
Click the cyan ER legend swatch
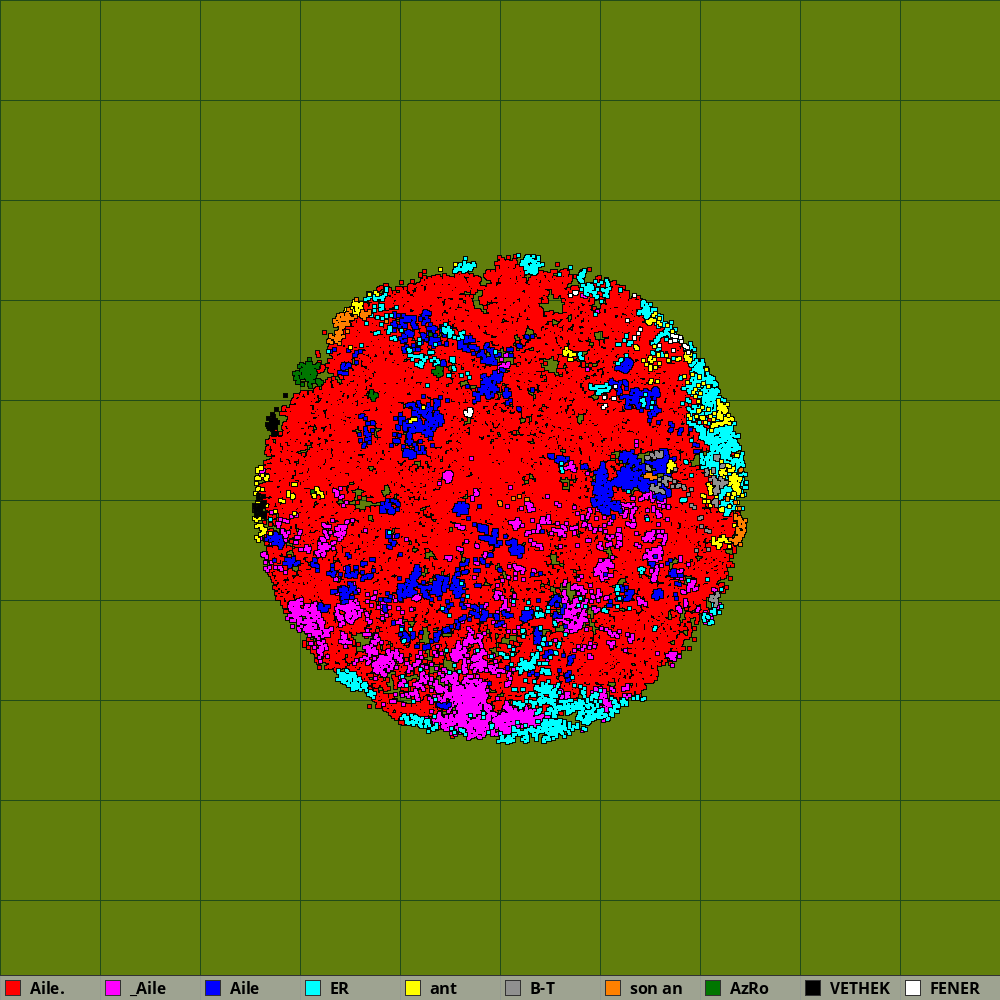click(x=313, y=988)
